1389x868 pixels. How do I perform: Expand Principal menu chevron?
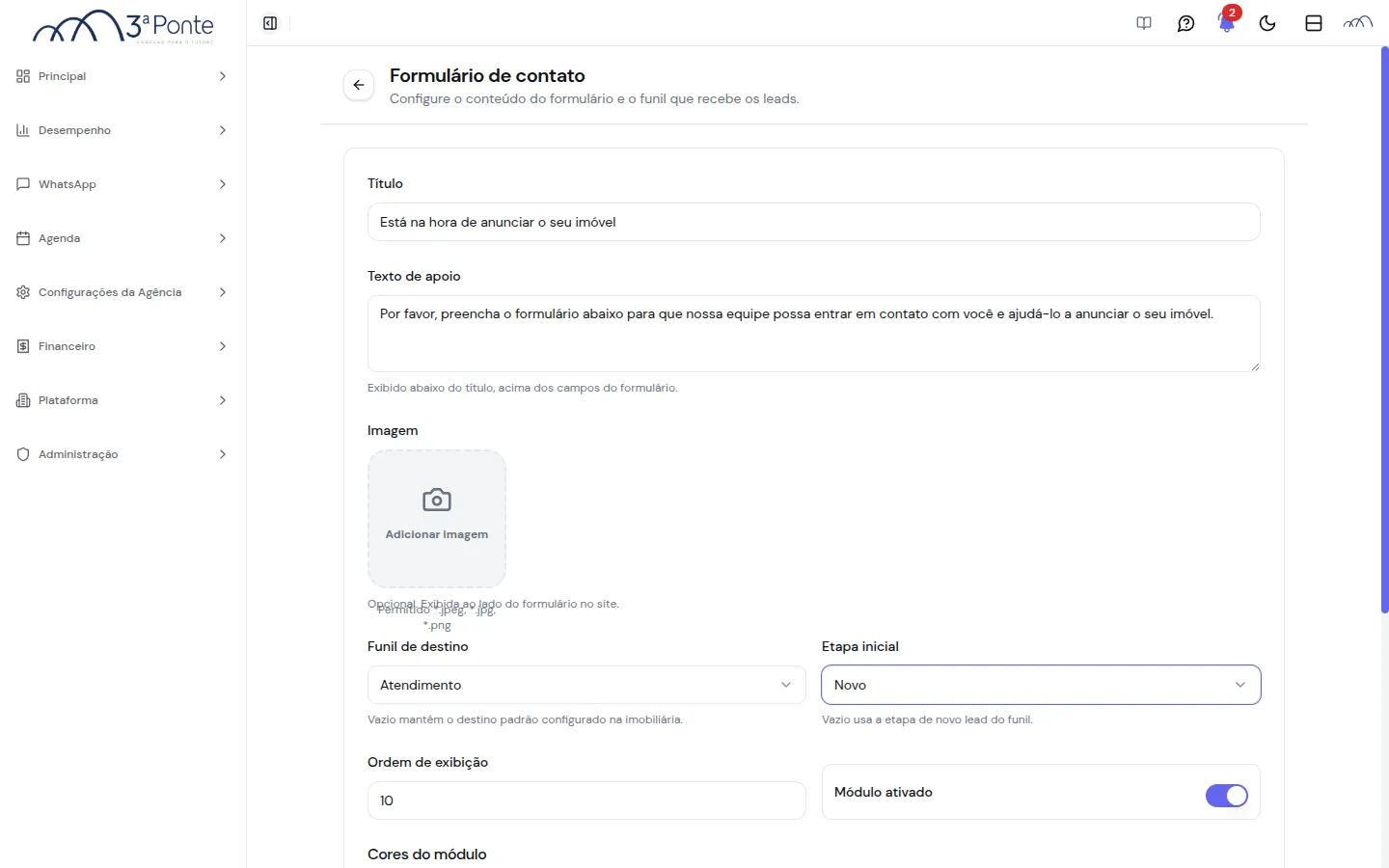tap(223, 76)
